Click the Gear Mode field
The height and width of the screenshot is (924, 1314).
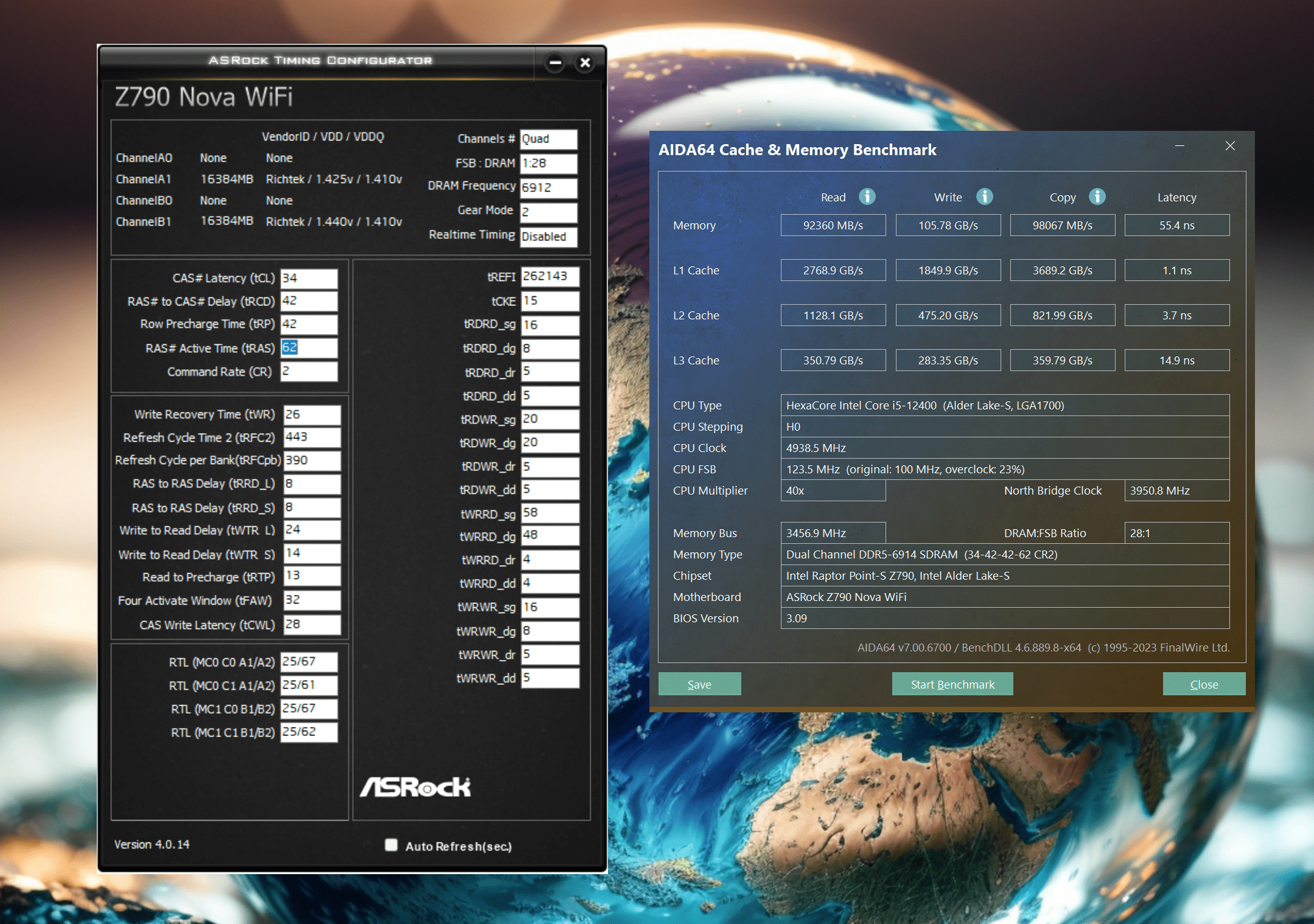(x=548, y=212)
